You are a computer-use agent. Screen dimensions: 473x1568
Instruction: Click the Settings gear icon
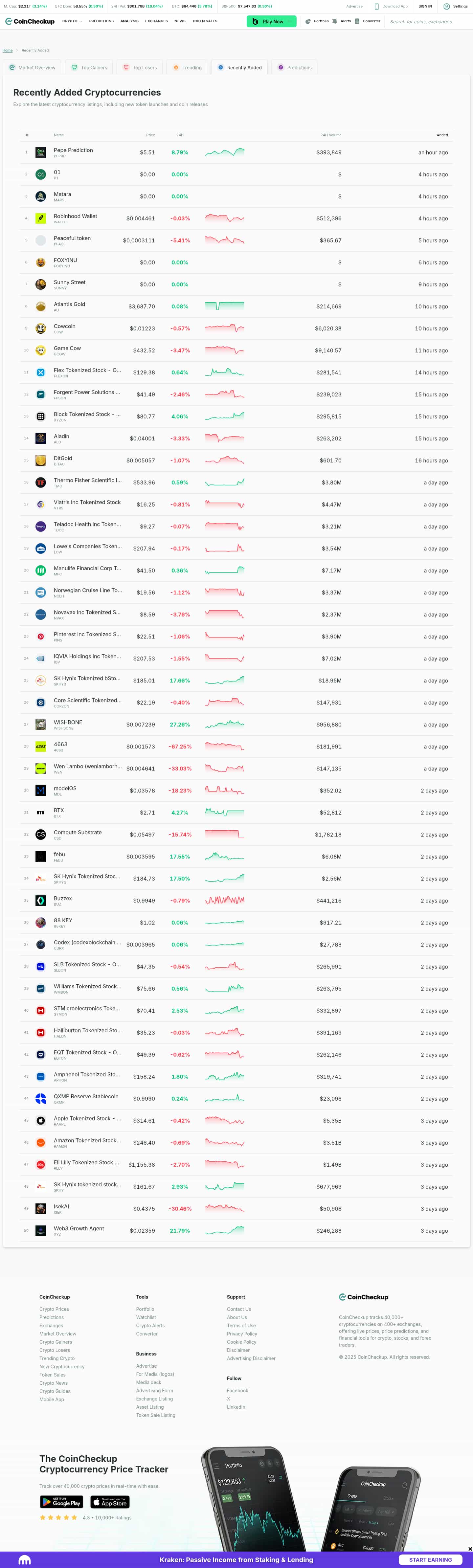tap(447, 6)
